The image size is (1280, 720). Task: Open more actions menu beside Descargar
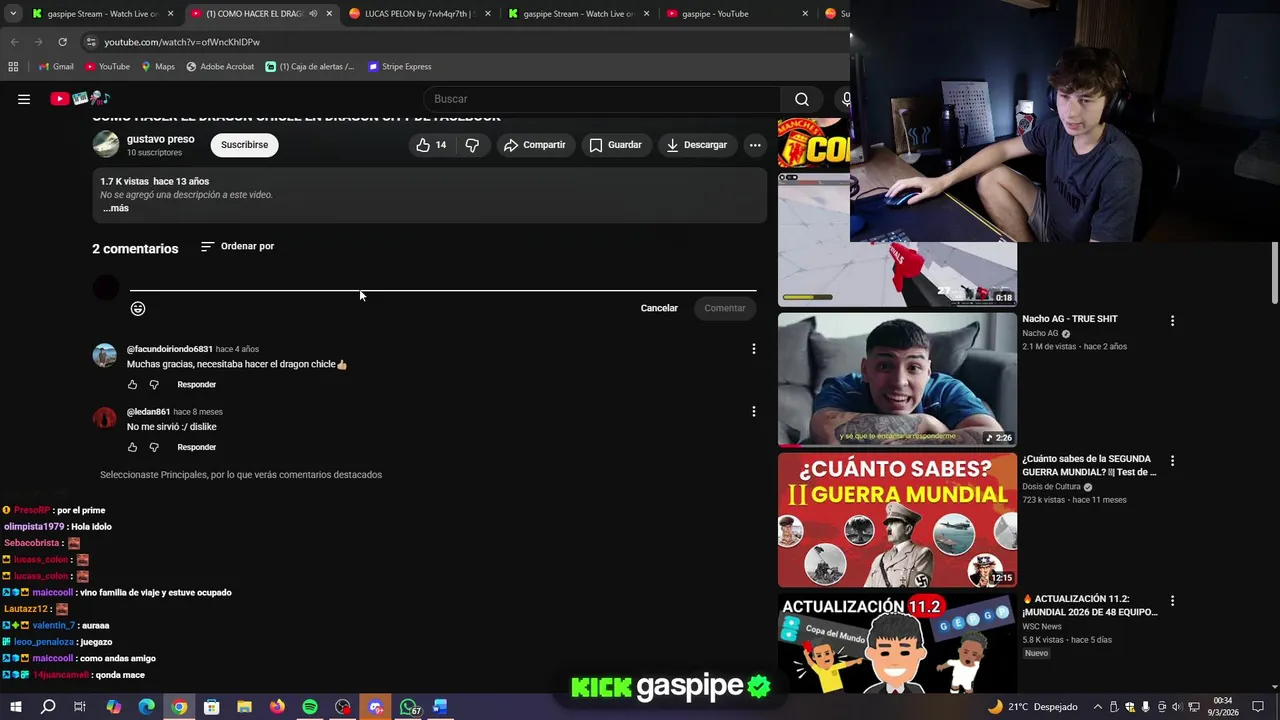pos(755,145)
